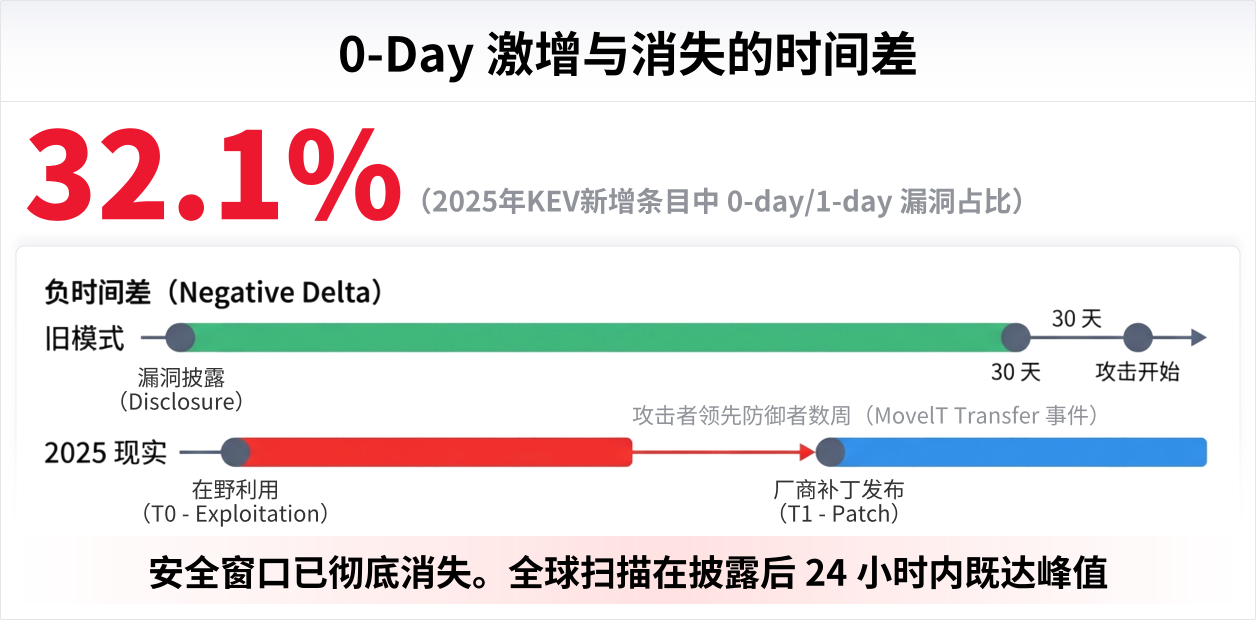Click the 2025年KEV新增条目 caption text
Image resolution: width=1256 pixels, height=620 pixels.
point(722,201)
